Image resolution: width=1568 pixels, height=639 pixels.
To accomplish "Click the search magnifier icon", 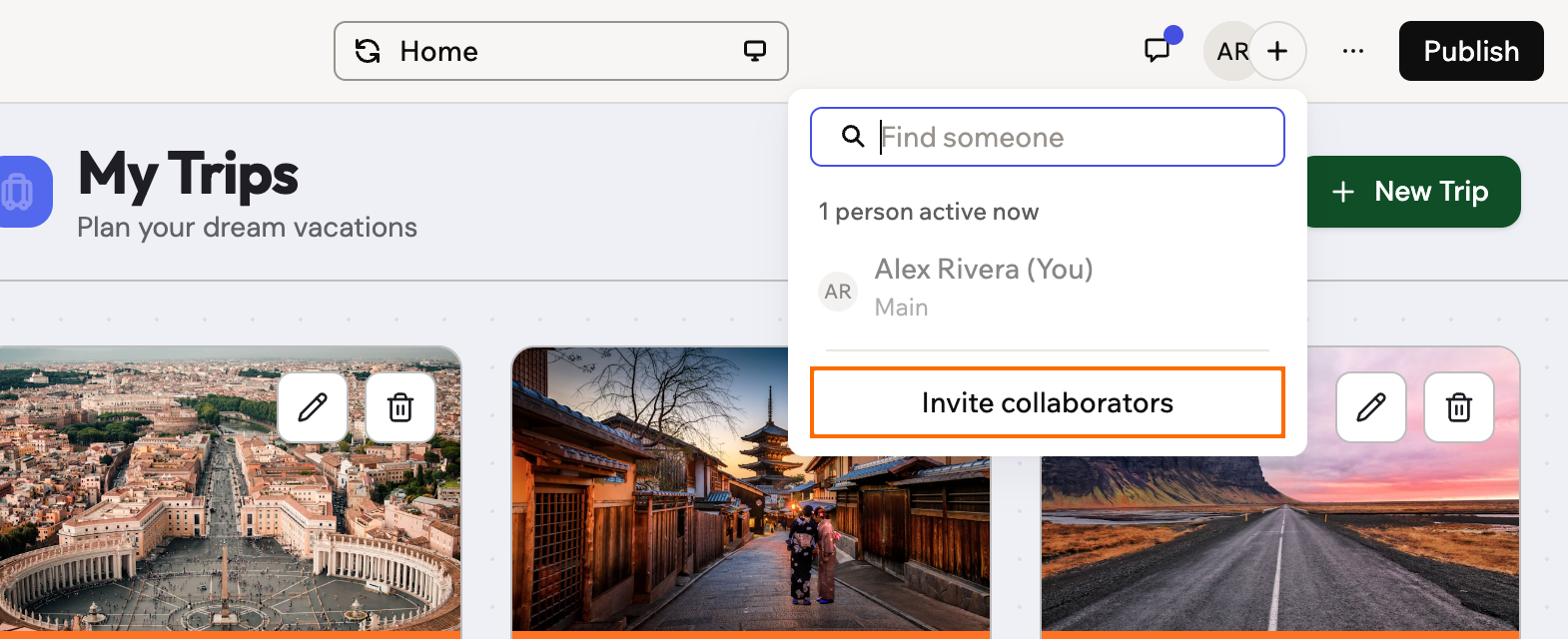I will click(x=852, y=136).
